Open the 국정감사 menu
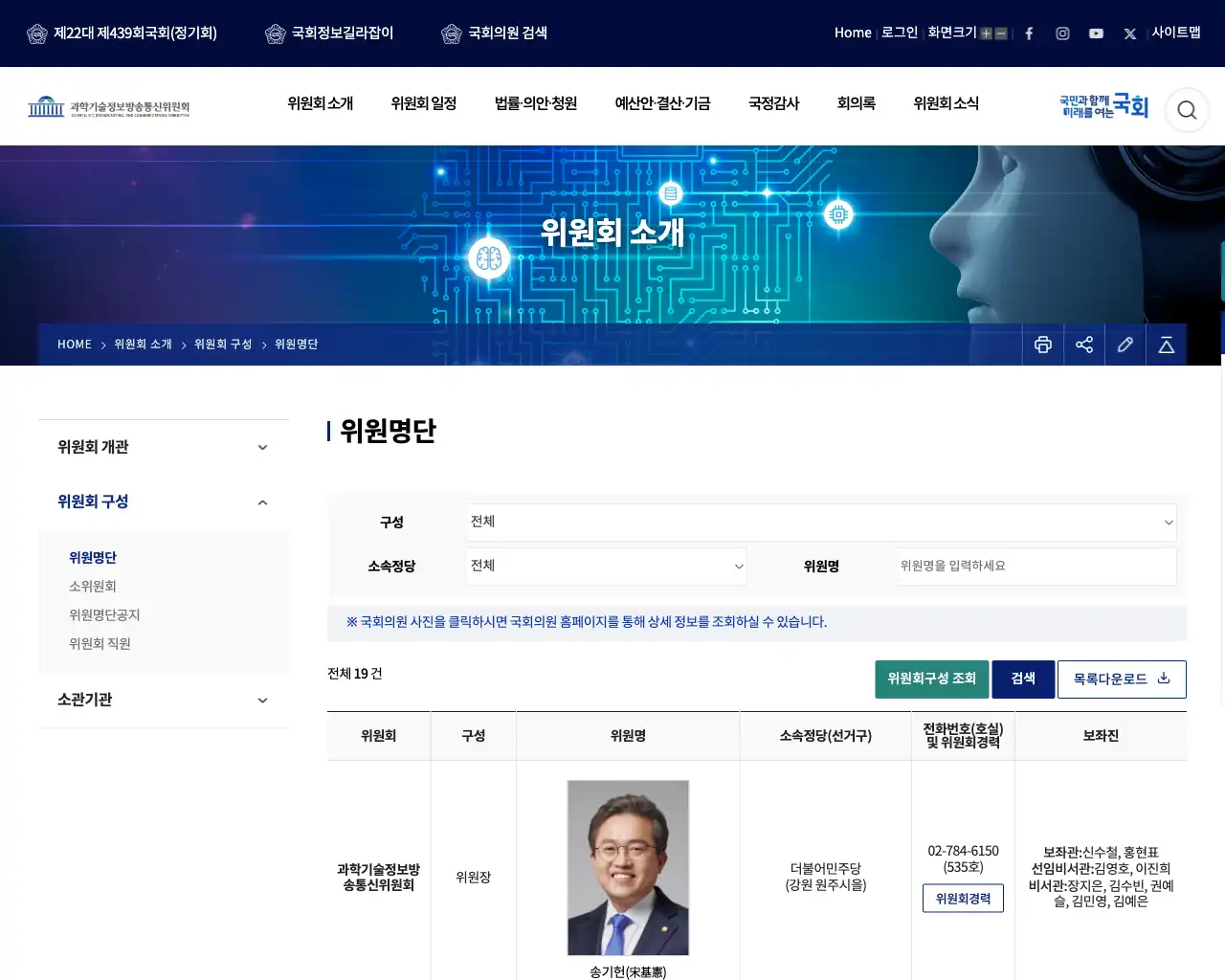The image size is (1225, 980). tap(774, 103)
